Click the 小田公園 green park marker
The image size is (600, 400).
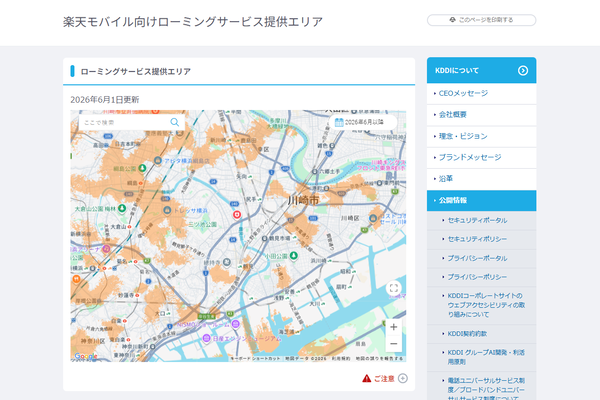click(x=293, y=255)
